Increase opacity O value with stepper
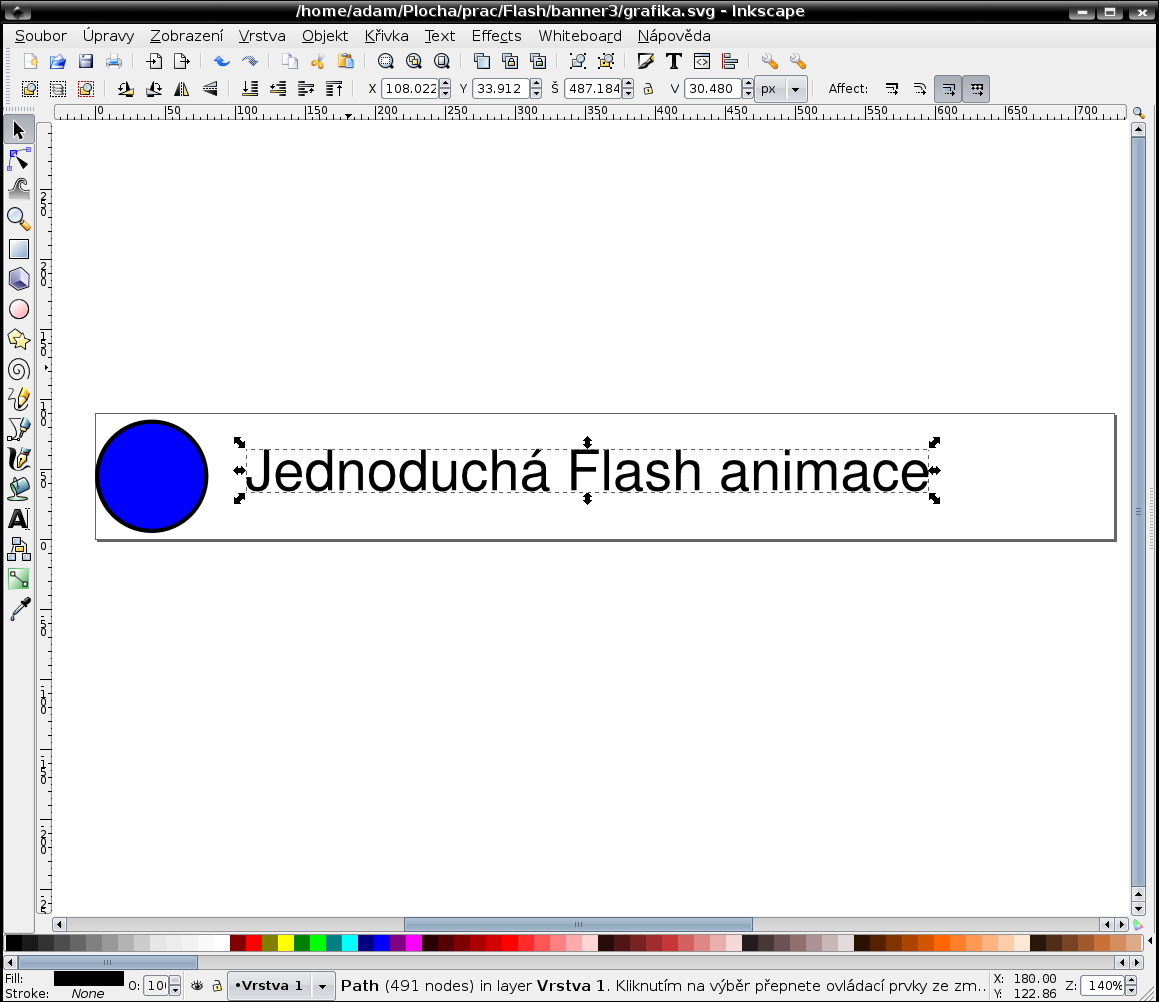 click(x=175, y=981)
